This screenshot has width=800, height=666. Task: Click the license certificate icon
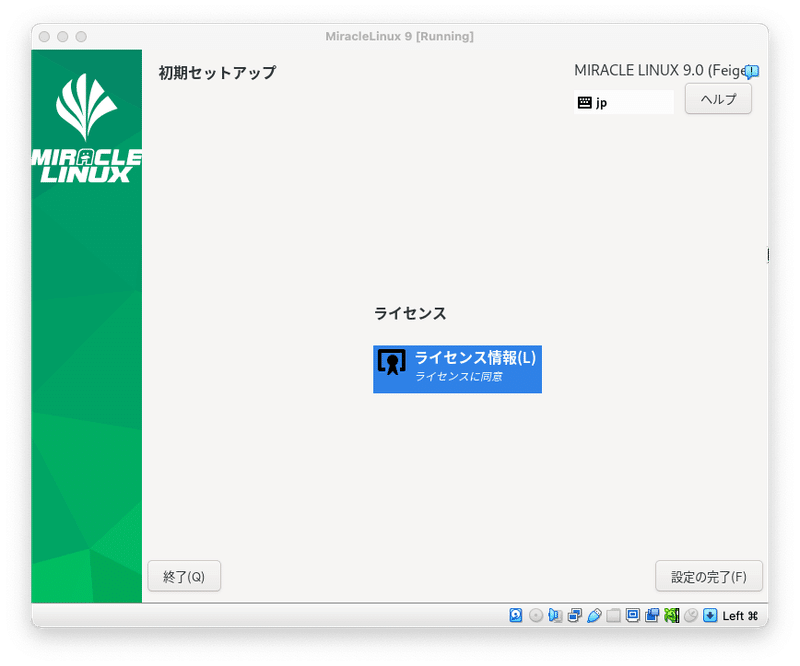pyautogui.click(x=392, y=362)
